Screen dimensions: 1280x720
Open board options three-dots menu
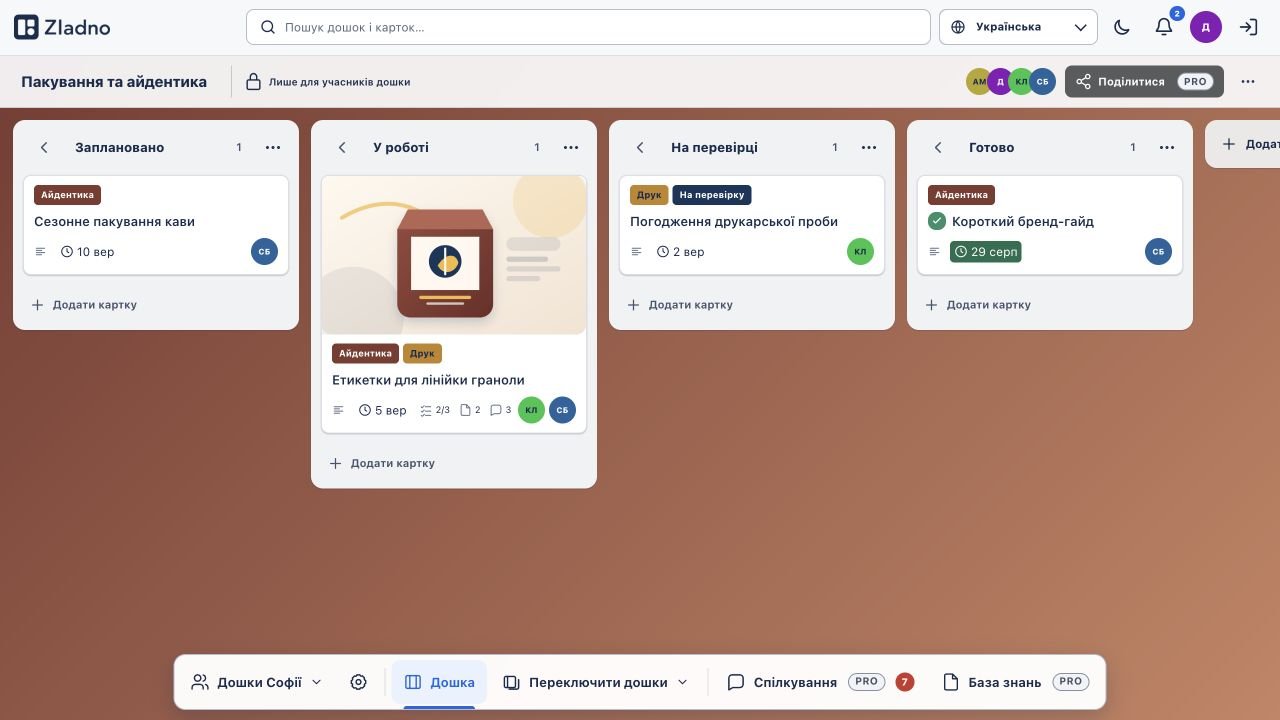point(1248,82)
